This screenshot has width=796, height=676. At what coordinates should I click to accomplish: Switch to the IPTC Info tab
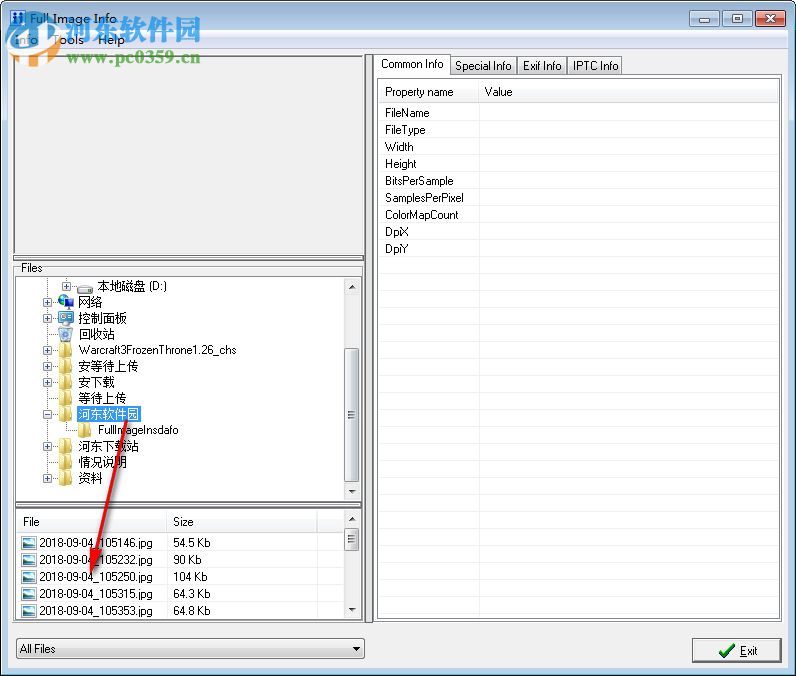[595, 66]
